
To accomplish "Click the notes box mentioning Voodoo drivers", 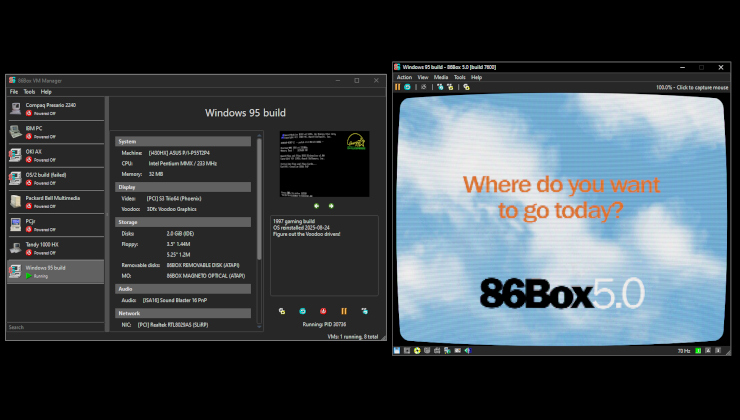I will (x=324, y=254).
